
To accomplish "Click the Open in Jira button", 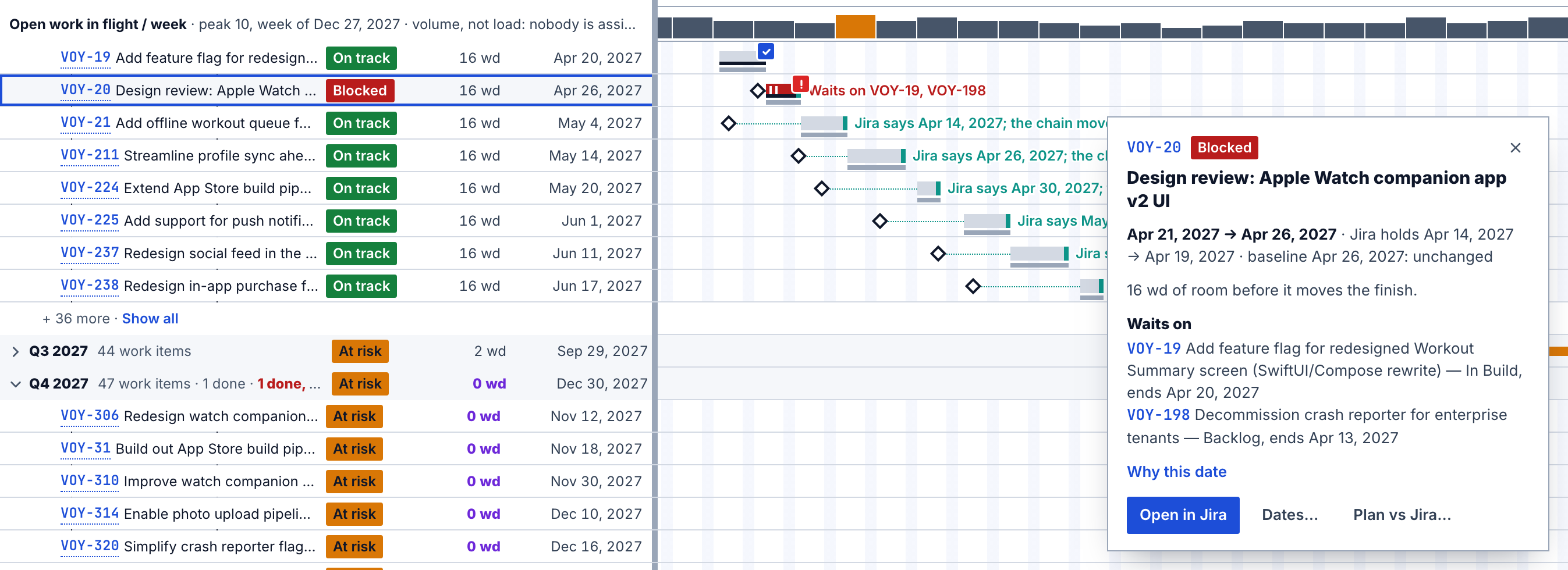I will coord(1183,515).
